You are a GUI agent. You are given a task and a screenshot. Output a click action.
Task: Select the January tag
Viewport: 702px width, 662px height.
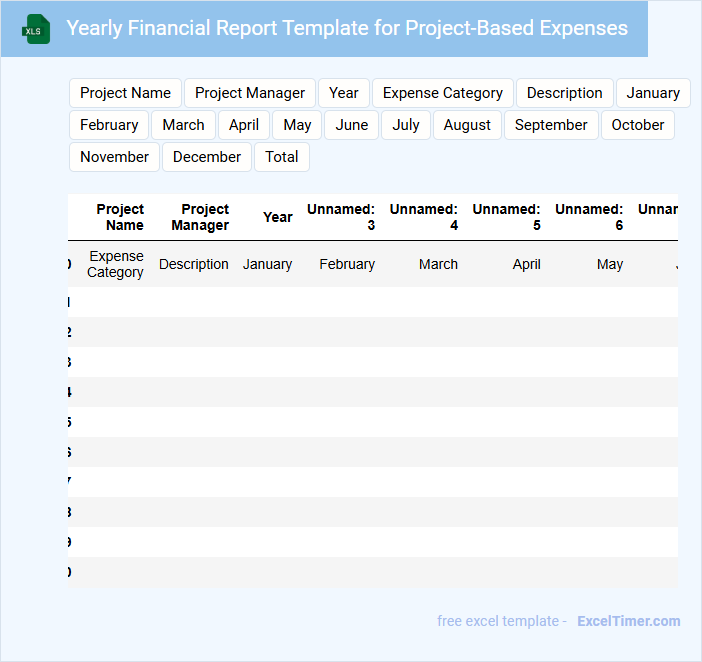(653, 93)
